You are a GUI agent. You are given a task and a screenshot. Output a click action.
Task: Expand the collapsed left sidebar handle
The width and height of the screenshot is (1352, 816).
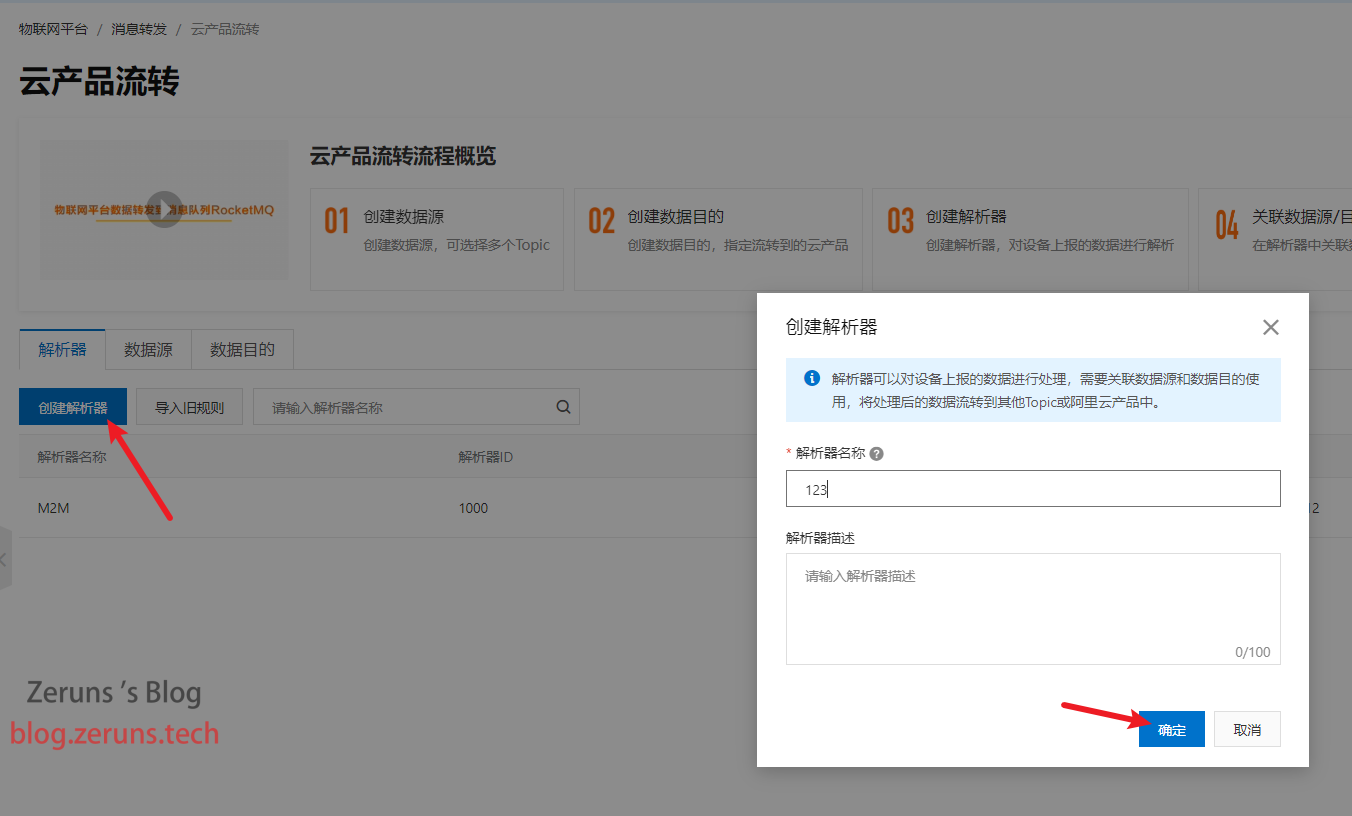(x=5, y=559)
